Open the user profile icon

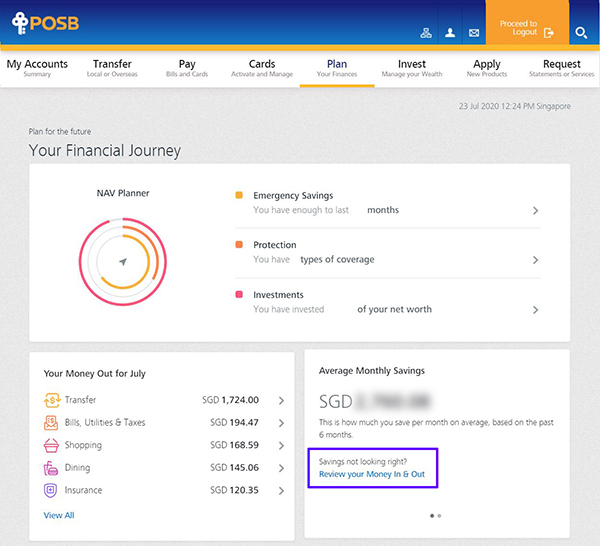(450, 33)
